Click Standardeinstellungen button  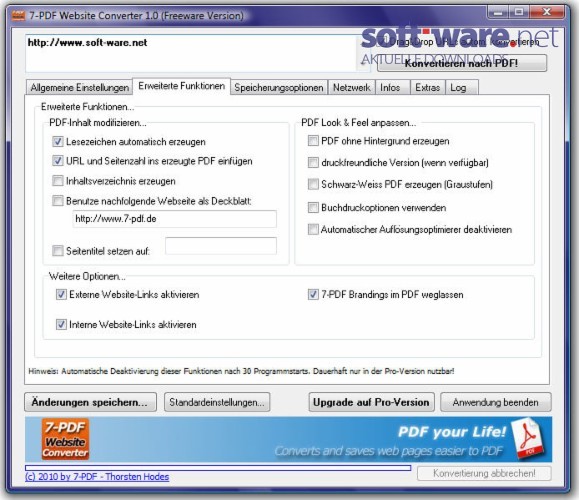coord(217,402)
